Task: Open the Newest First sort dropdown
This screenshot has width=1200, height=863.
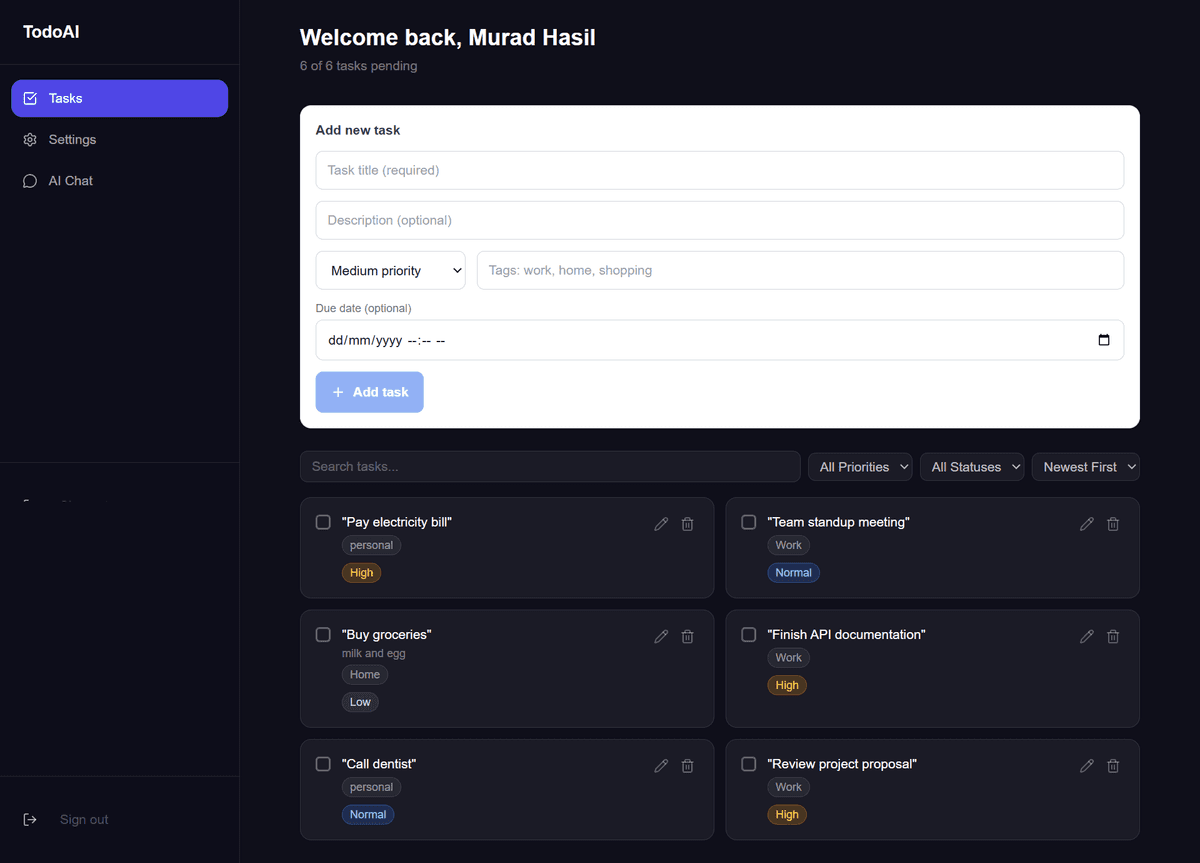Action: click(1085, 466)
